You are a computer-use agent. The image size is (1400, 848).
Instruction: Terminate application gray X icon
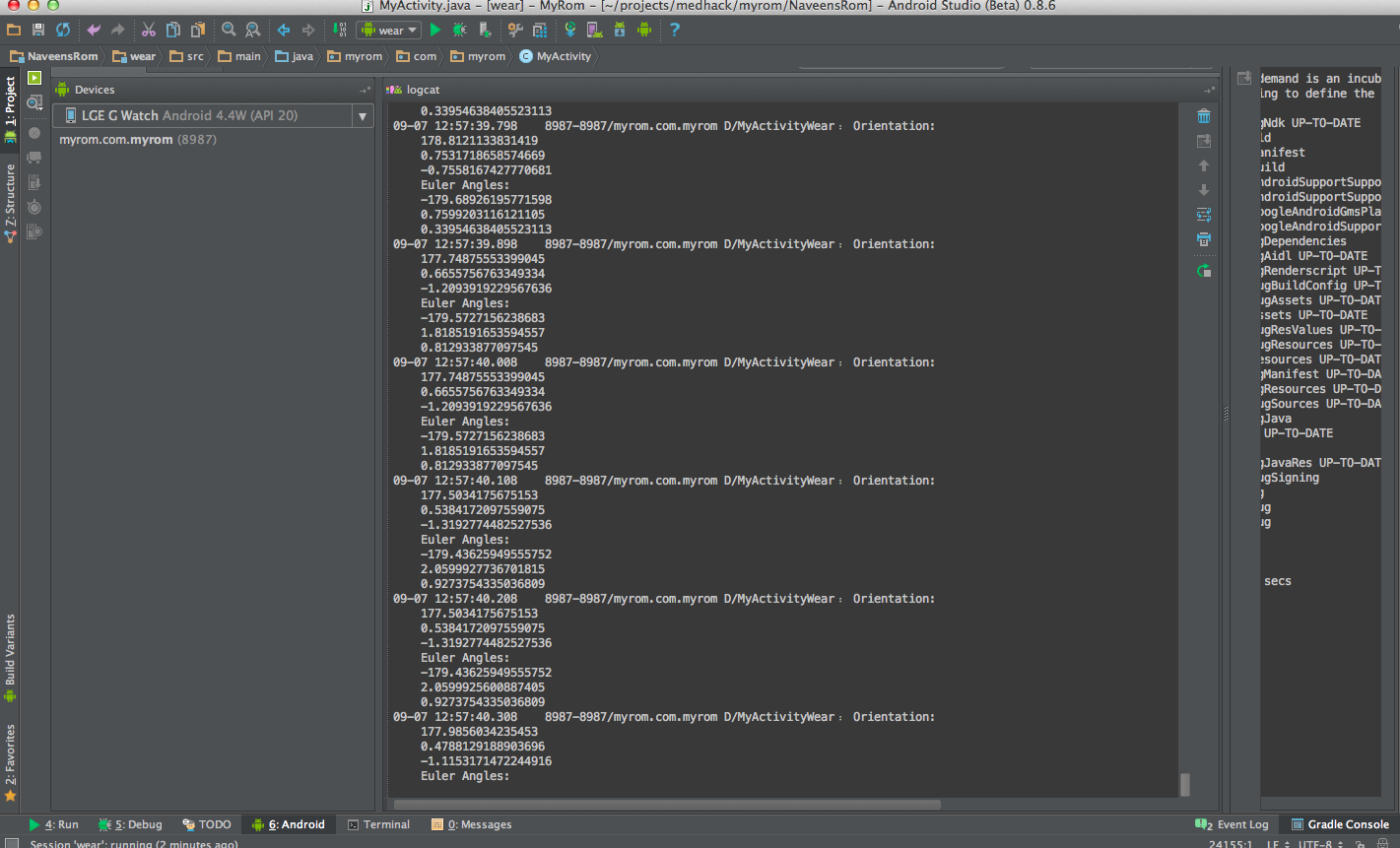34,133
